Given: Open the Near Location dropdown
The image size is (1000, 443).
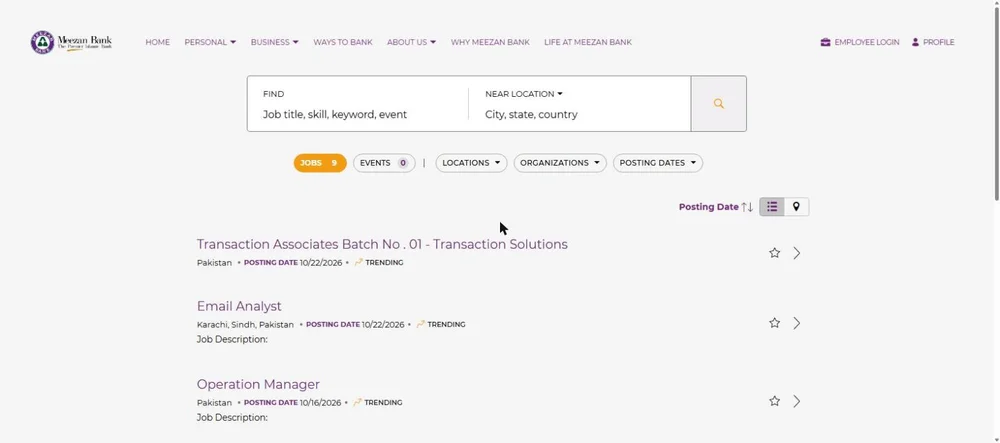Looking at the screenshot, I should [524, 94].
